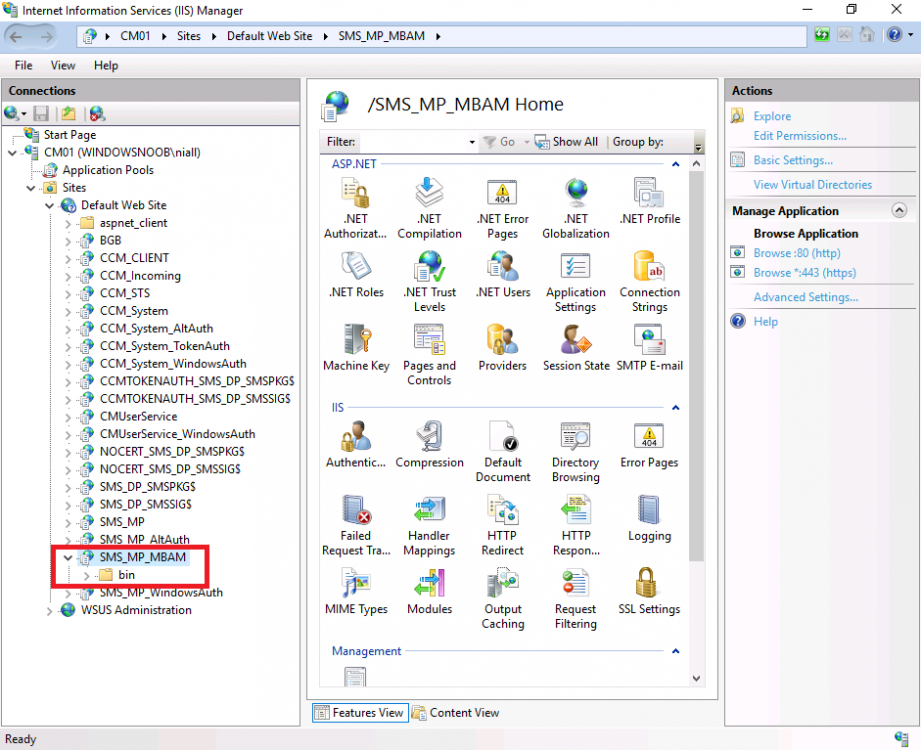921x750 pixels.
Task: Browse the application on *:443 https
Action: tap(805, 273)
